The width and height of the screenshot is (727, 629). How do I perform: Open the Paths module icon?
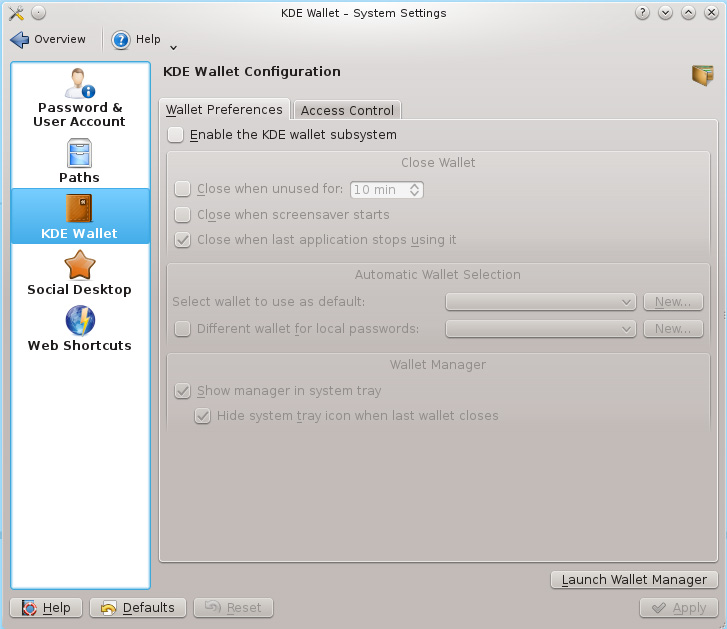click(x=79, y=153)
